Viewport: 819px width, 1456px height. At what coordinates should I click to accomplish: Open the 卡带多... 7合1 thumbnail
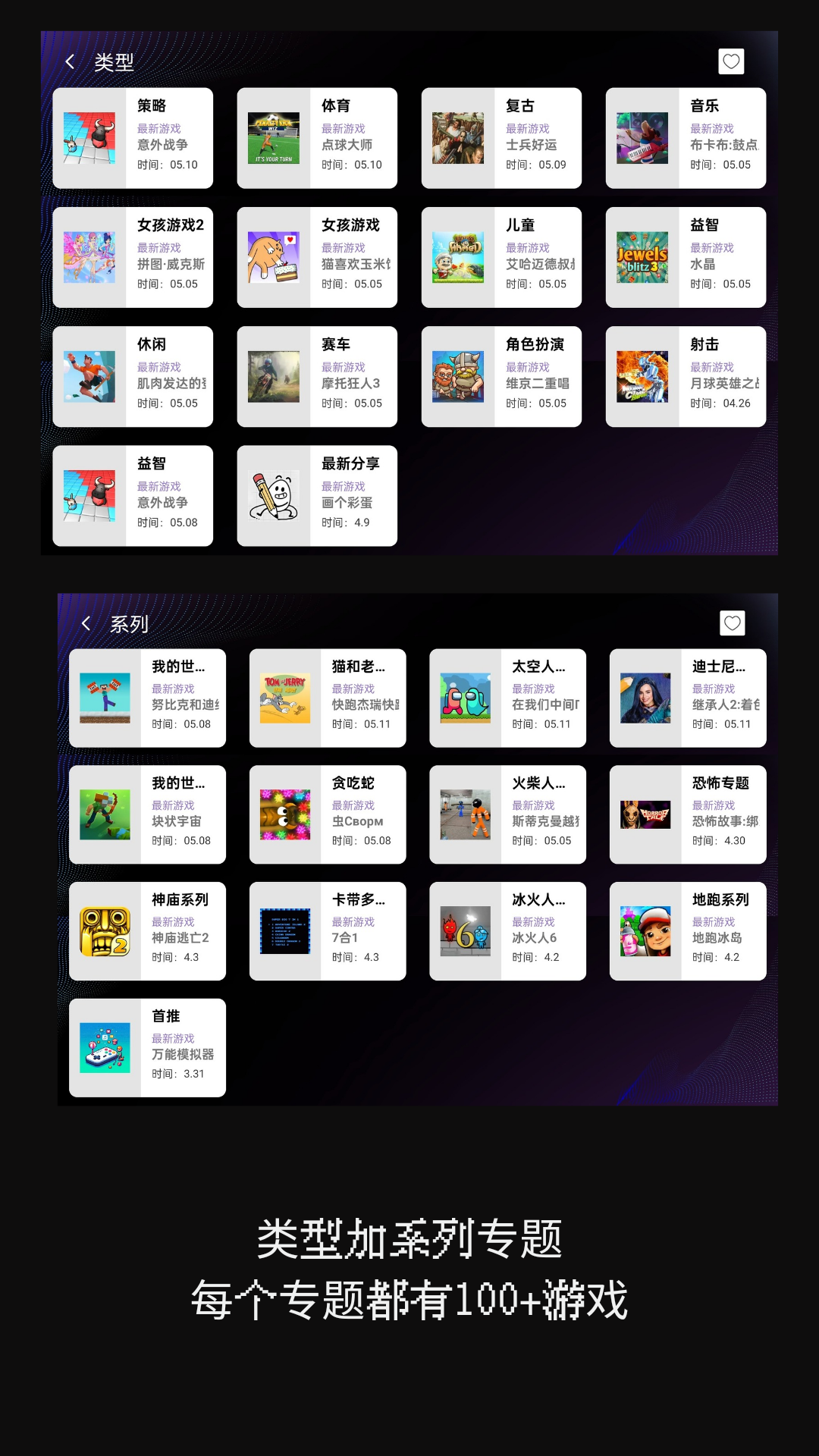coord(285,931)
